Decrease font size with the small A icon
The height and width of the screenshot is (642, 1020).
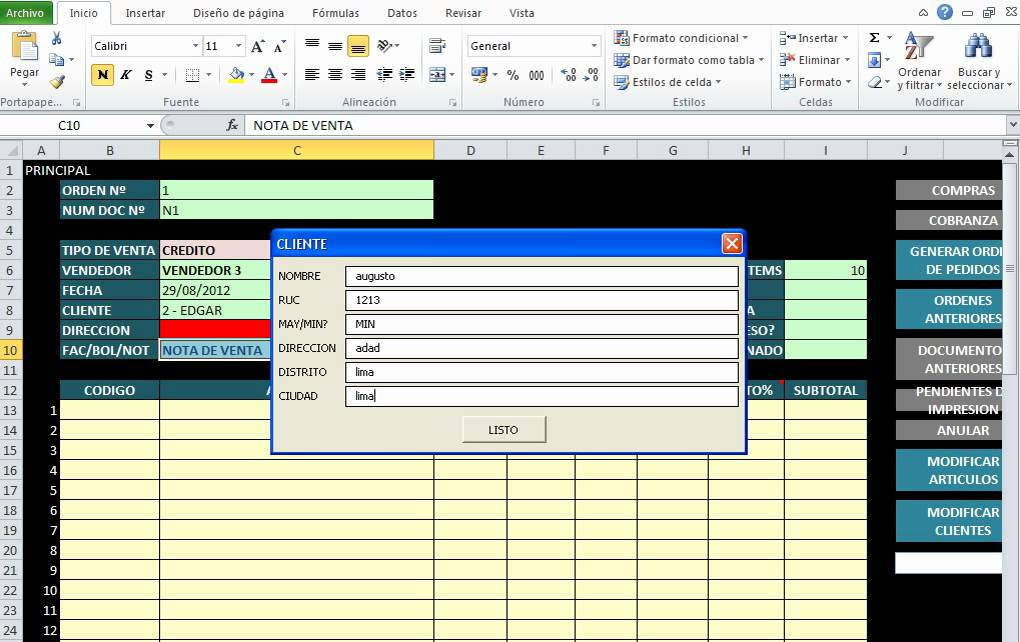click(x=280, y=46)
